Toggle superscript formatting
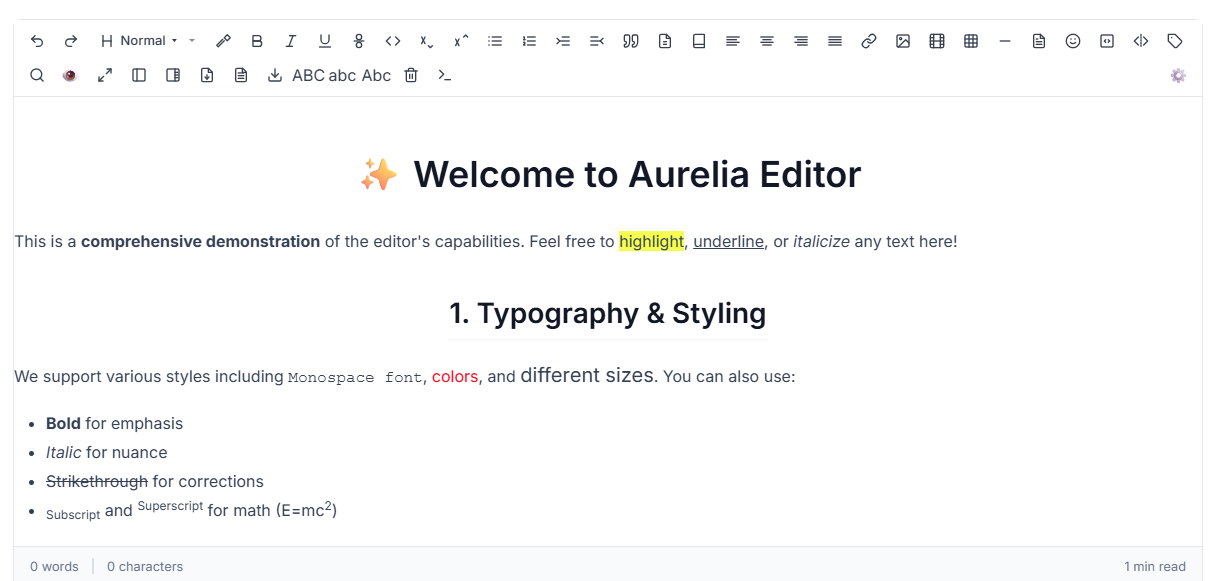 [x=461, y=41]
